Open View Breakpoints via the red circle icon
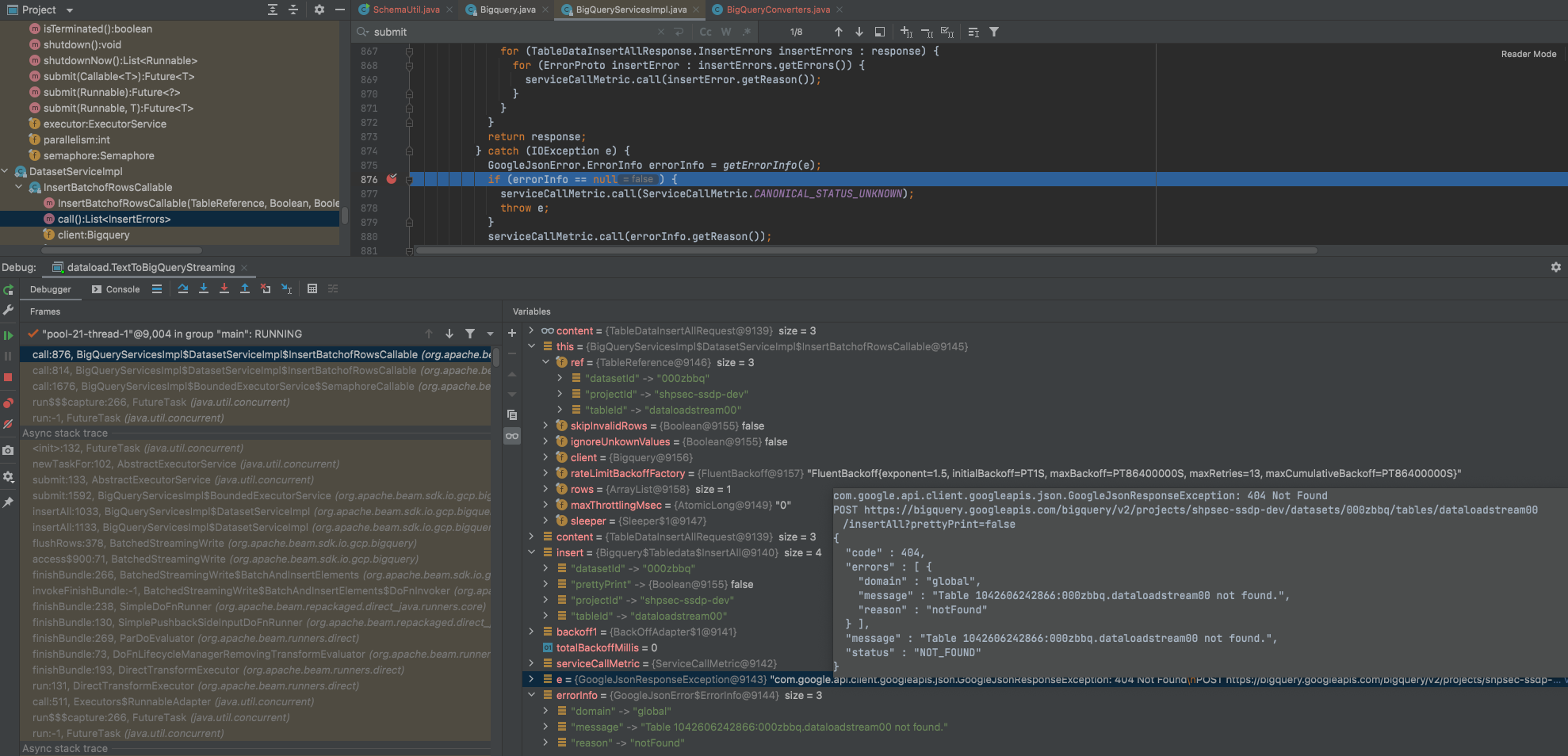 pyautogui.click(x=10, y=403)
